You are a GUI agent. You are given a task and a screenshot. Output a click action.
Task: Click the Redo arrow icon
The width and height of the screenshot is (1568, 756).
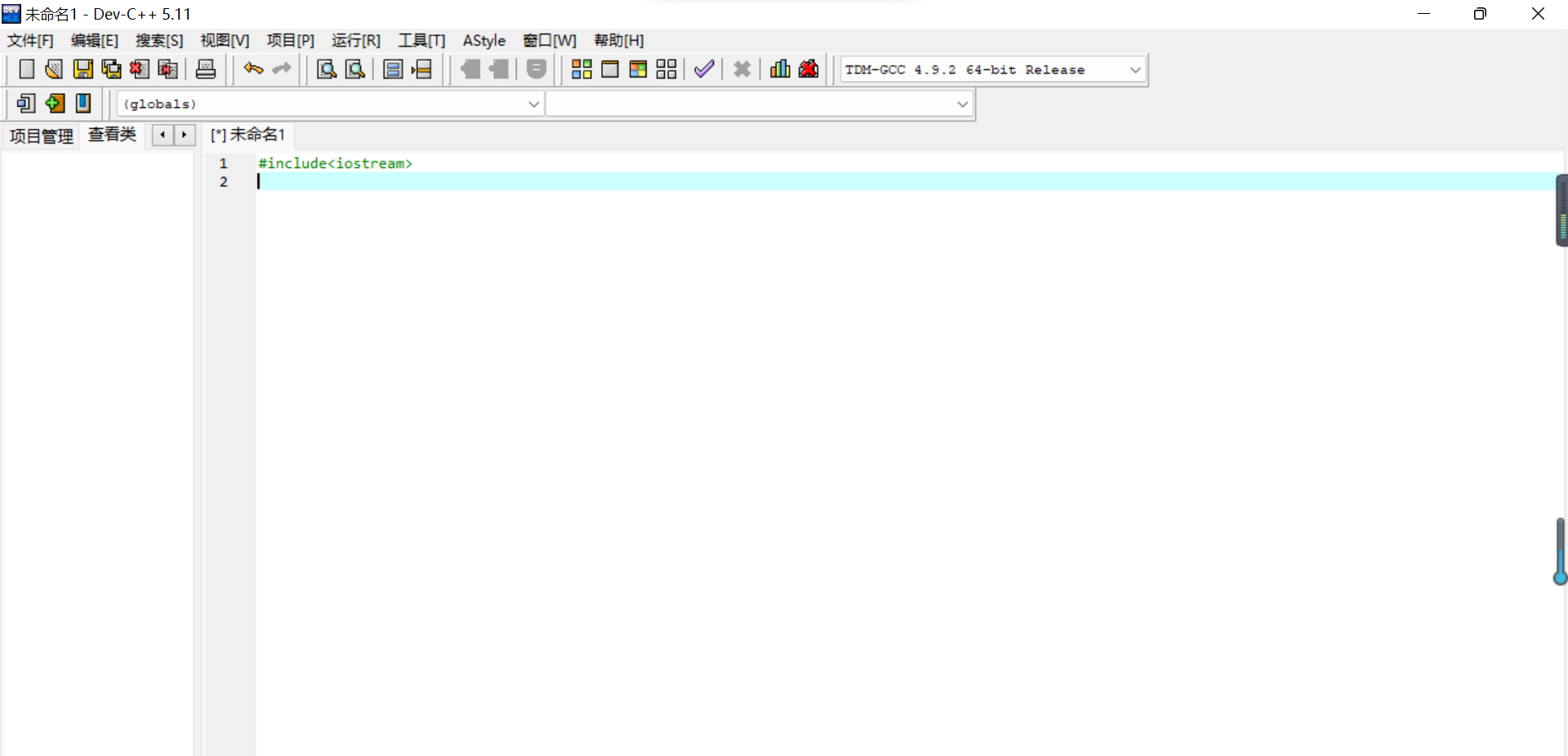281,69
